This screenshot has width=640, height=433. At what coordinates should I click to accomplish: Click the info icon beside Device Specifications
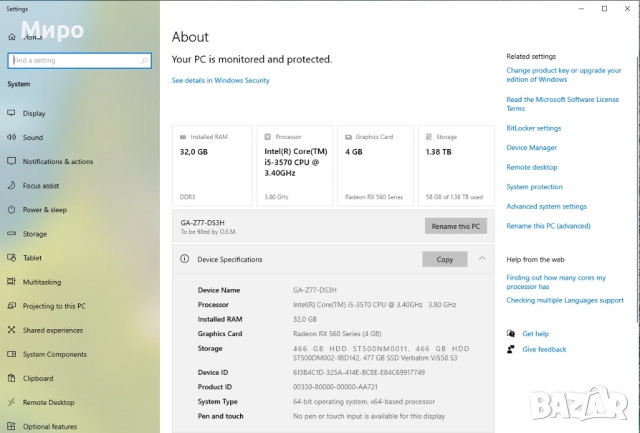click(184, 259)
